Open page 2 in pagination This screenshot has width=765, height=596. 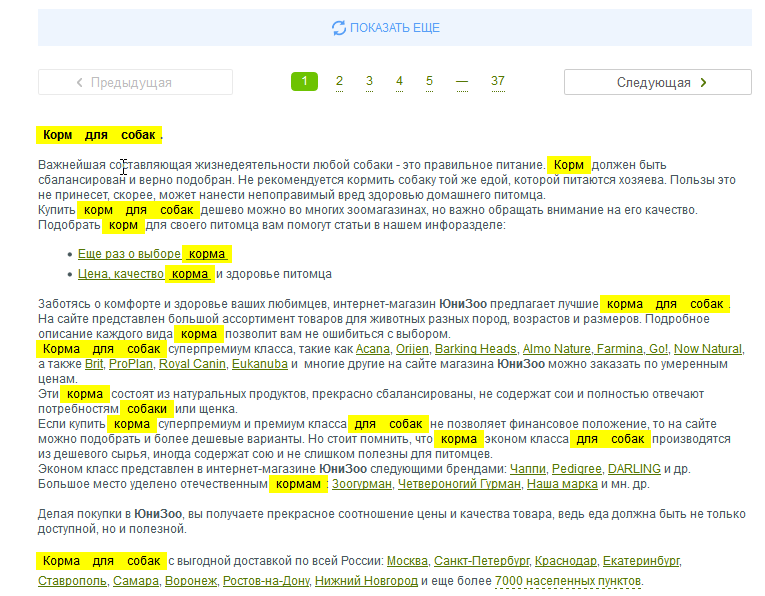coord(339,81)
